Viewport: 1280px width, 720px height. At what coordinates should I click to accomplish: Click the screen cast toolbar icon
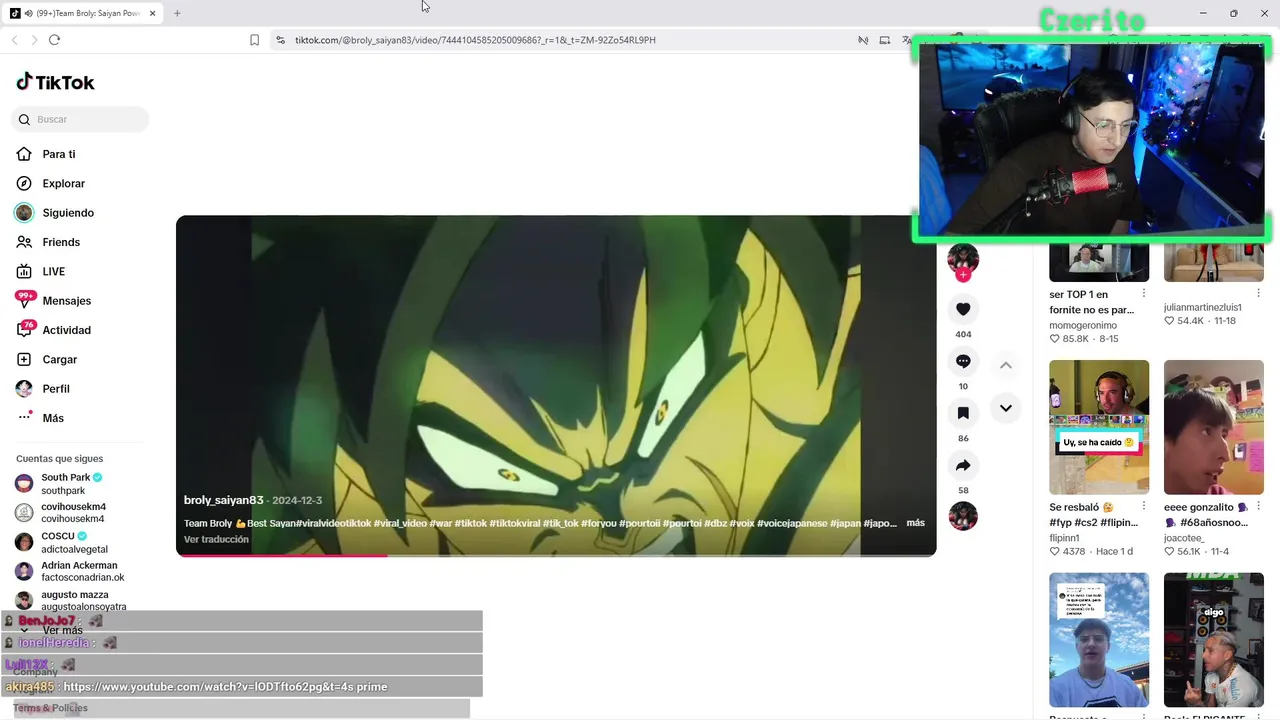884,40
